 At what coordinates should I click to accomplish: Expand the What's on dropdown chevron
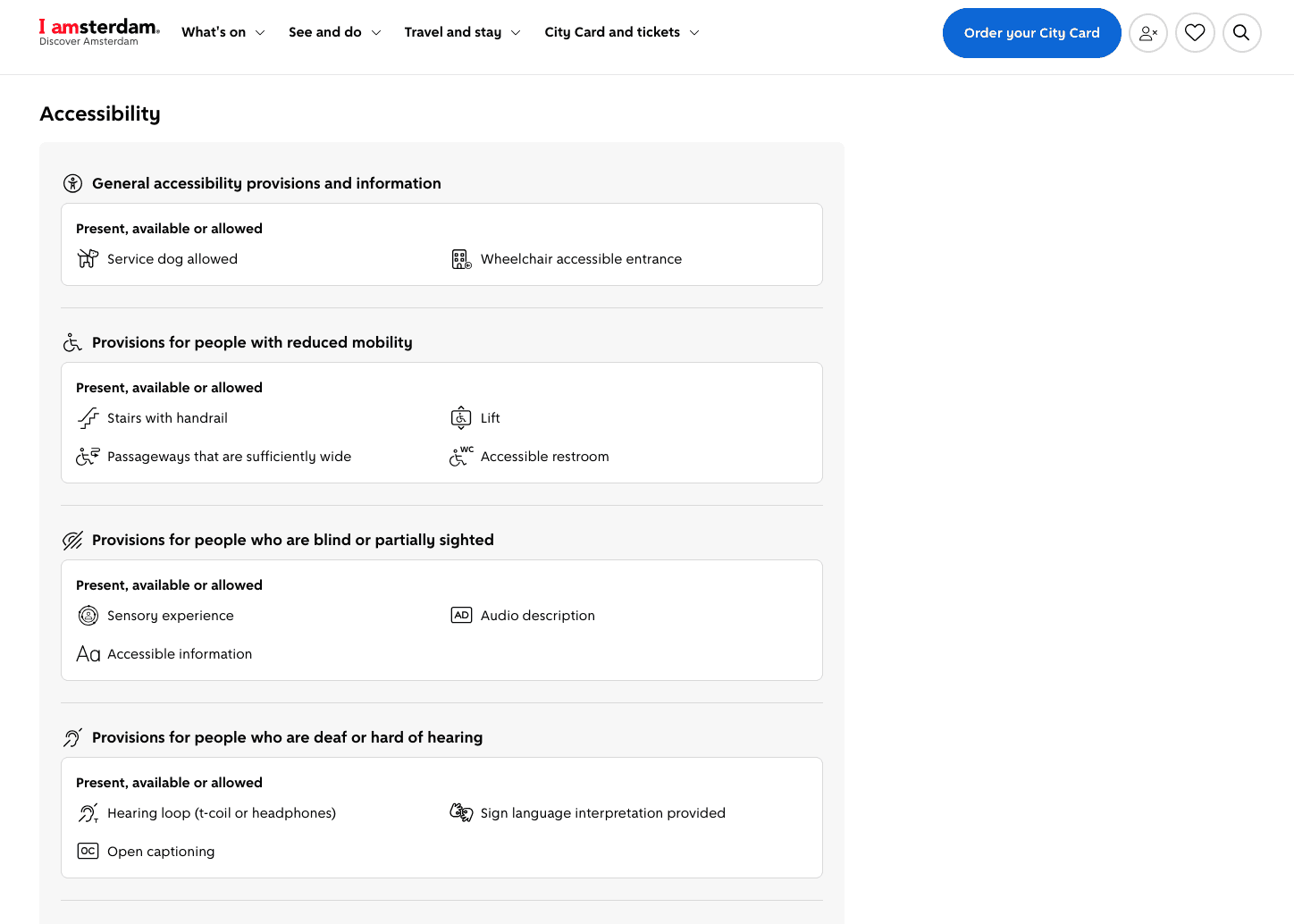(260, 33)
